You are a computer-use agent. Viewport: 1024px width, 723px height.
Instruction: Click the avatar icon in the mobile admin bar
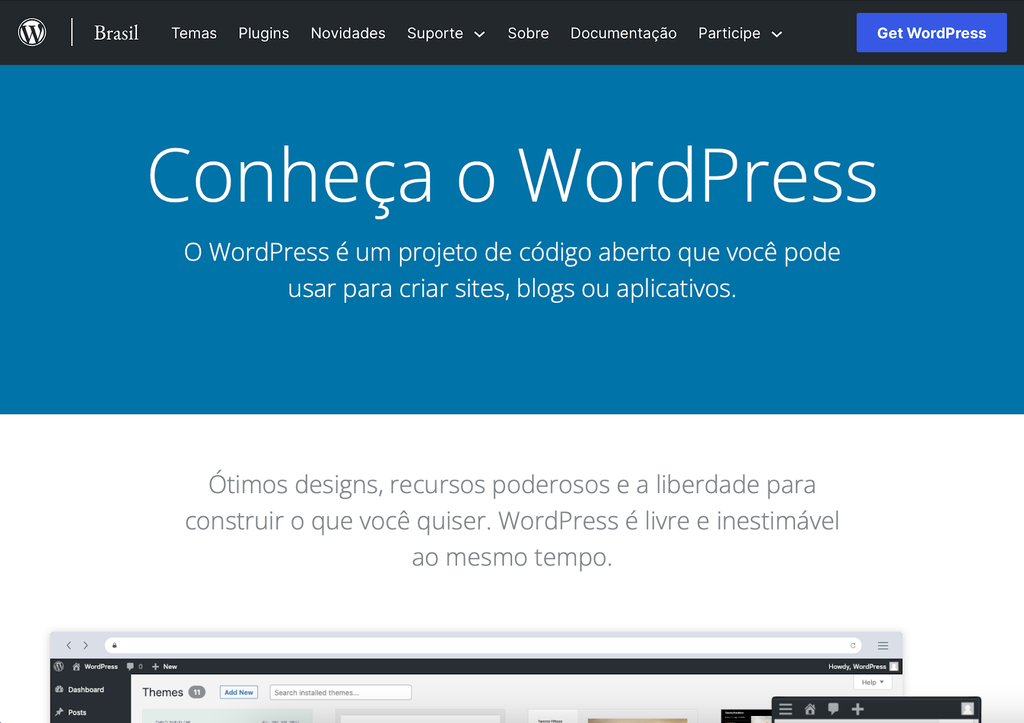tap(966, 709)
